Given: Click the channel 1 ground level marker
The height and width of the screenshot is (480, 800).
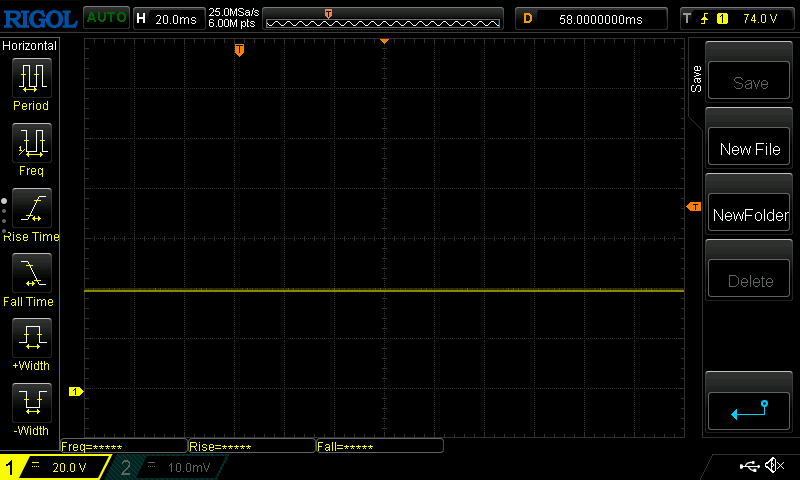Looking at the screenshot, I should coord(76,391).
